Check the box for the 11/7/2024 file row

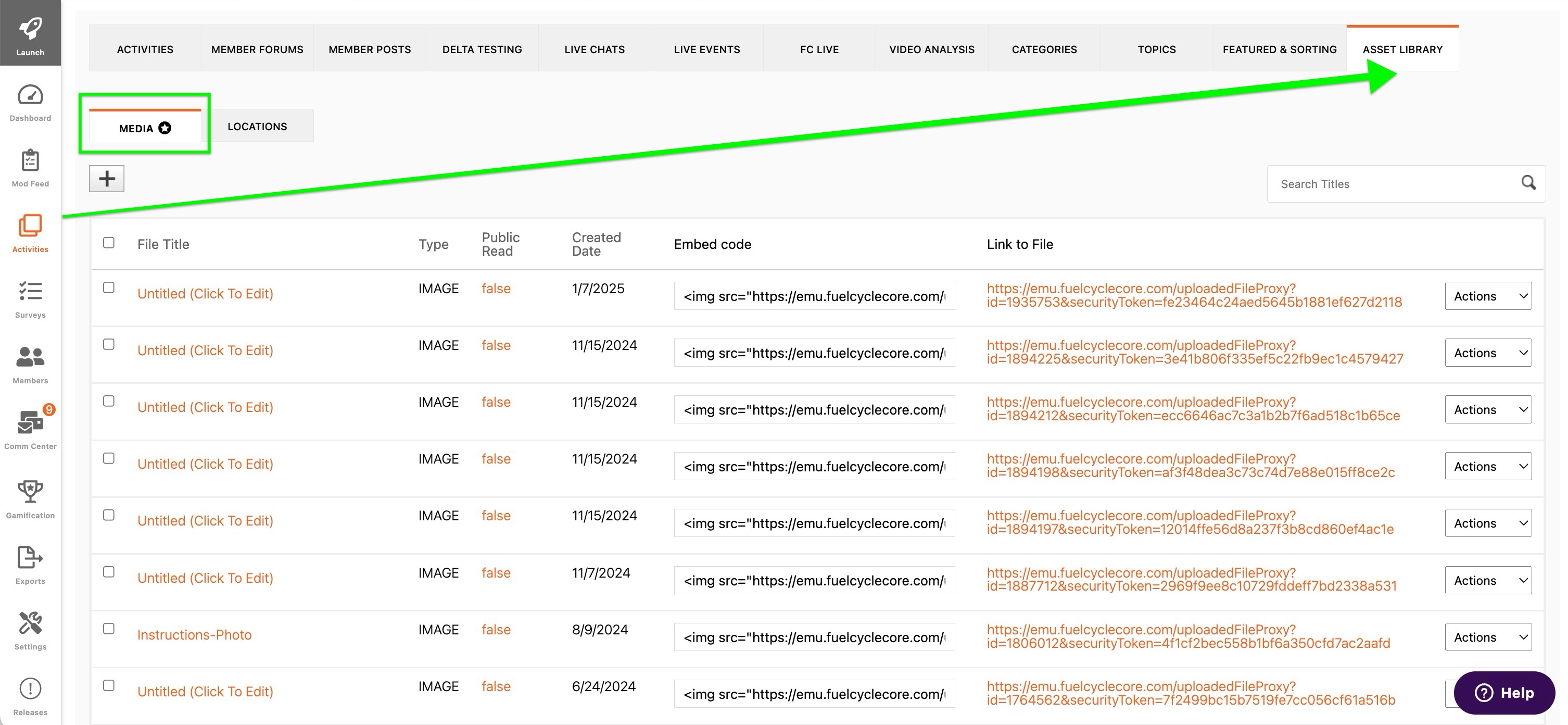point(109,571)
